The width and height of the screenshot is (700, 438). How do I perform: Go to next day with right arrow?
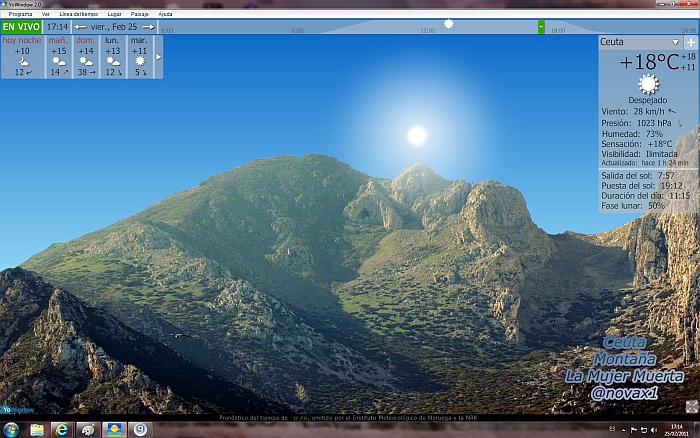149,27
